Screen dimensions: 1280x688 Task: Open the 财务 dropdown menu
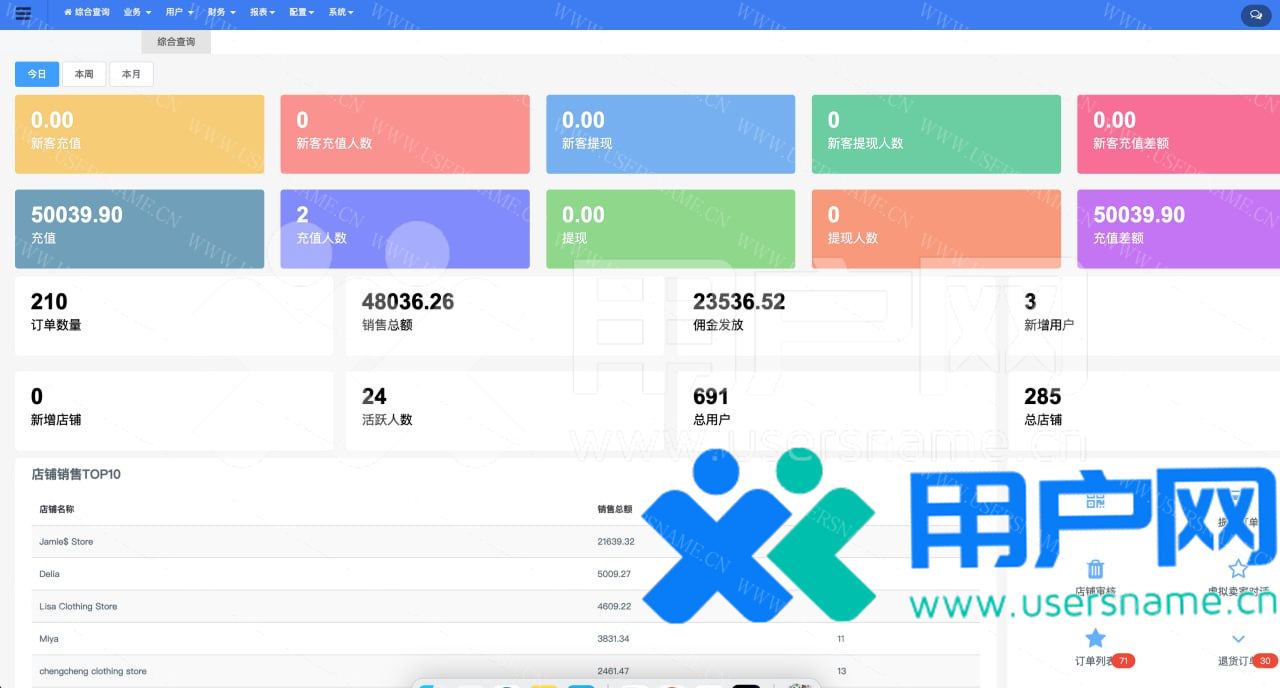point(220,14)
